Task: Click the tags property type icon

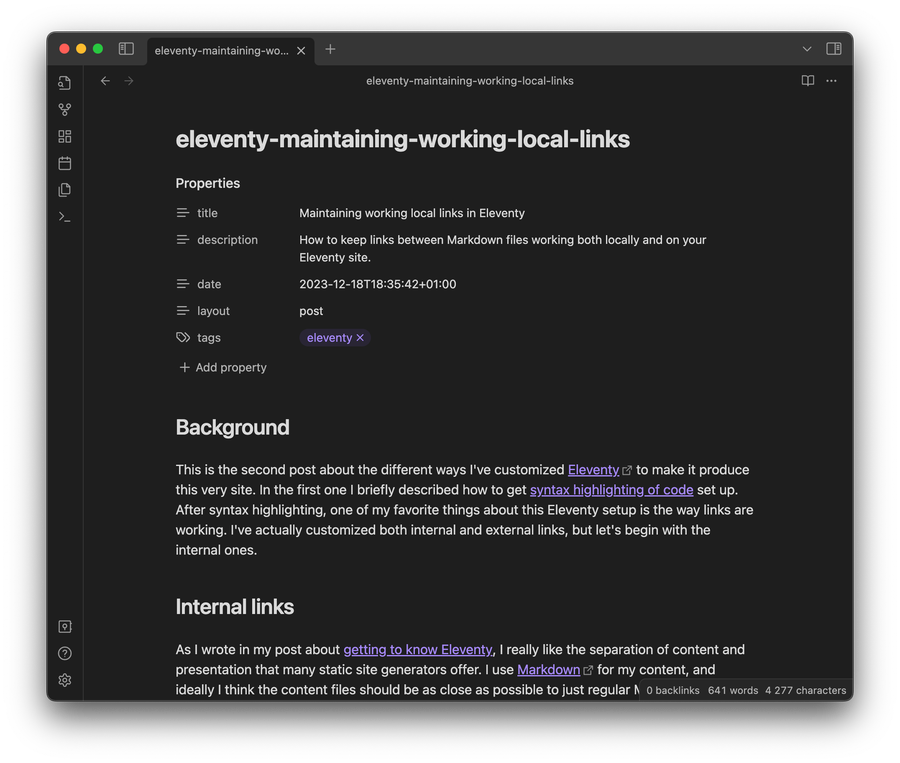Action: coord(183,338)
